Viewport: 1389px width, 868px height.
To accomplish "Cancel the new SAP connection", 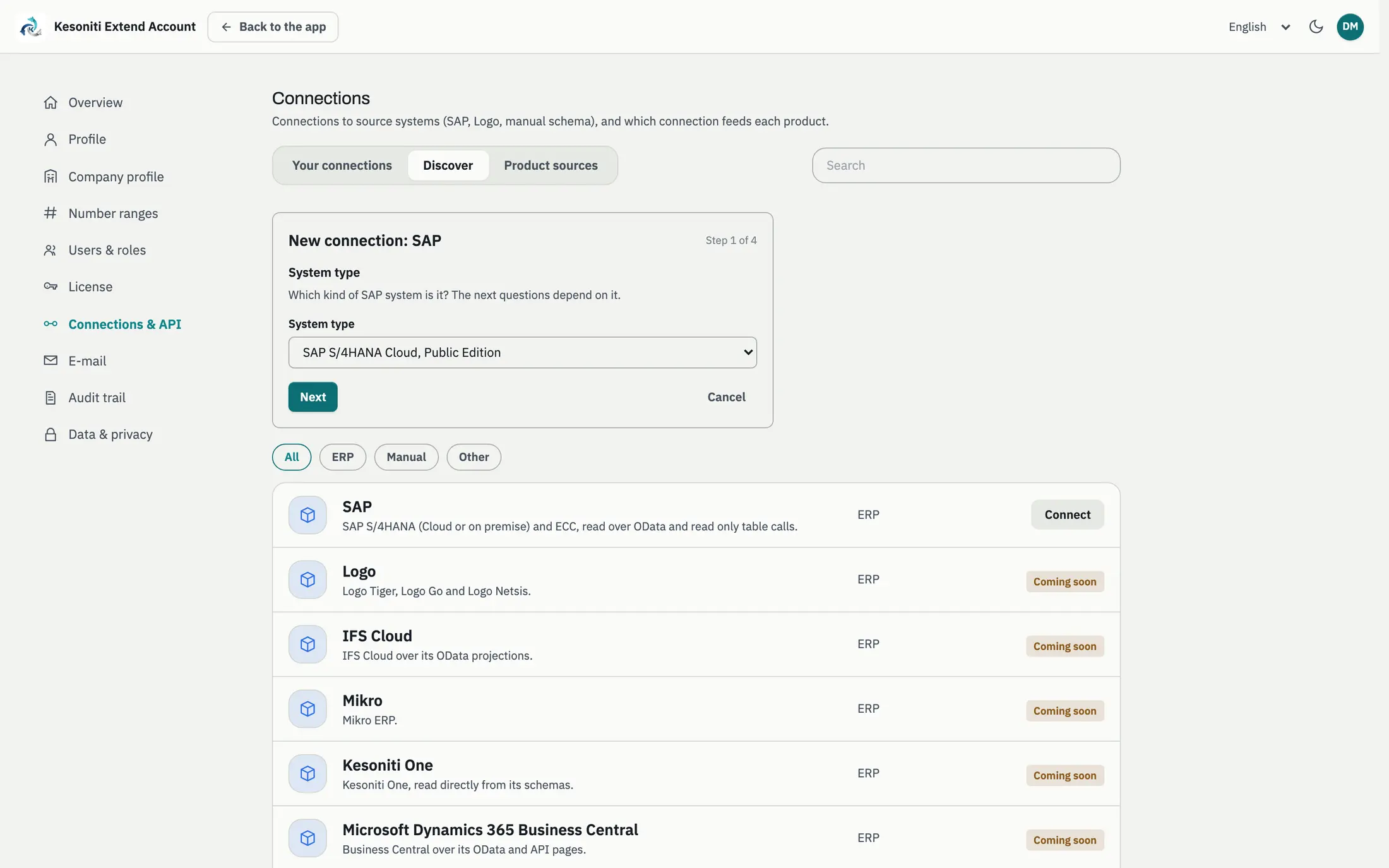I will click(726, 397).
